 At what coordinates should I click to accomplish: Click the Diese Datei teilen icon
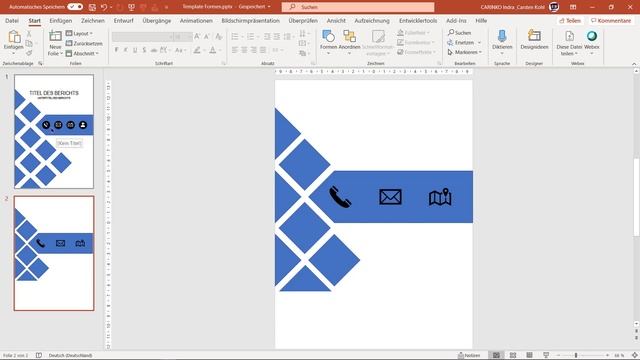point(569,36)
